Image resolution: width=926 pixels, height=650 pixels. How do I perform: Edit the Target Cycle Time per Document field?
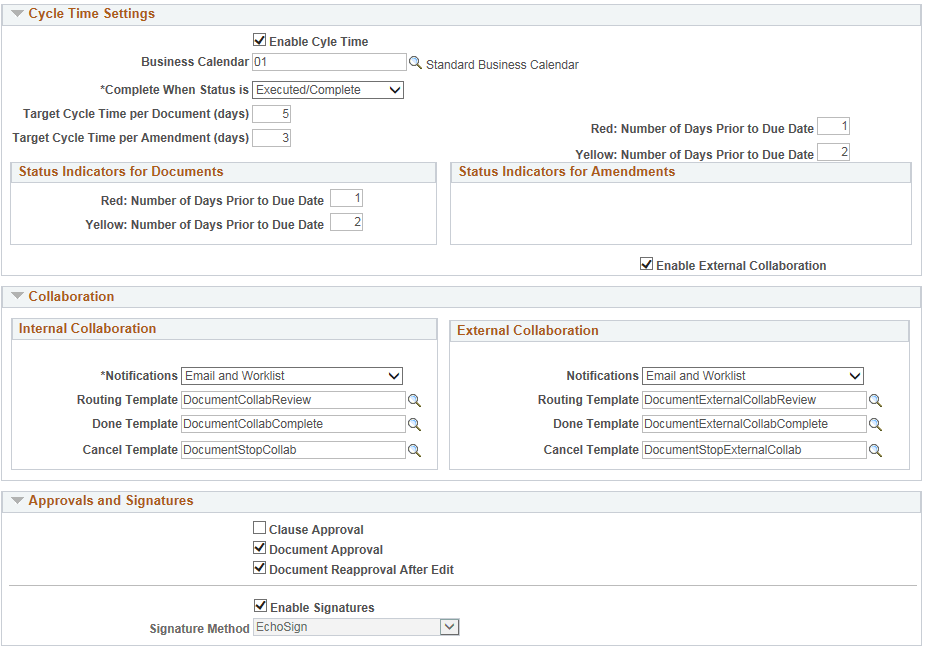(271, 114)
